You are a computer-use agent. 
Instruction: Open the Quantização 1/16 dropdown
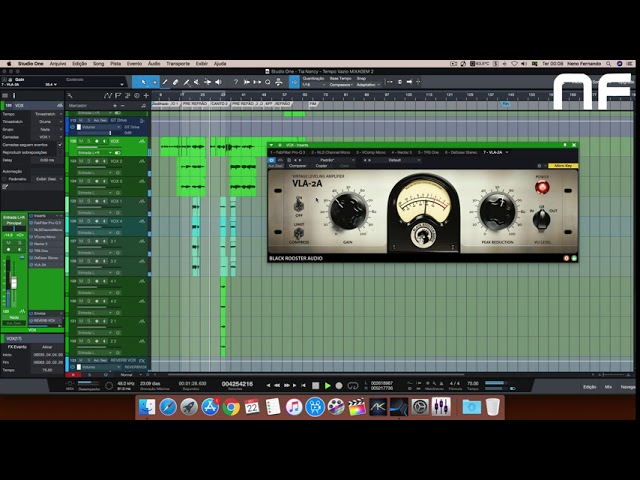tap(313, 85)
